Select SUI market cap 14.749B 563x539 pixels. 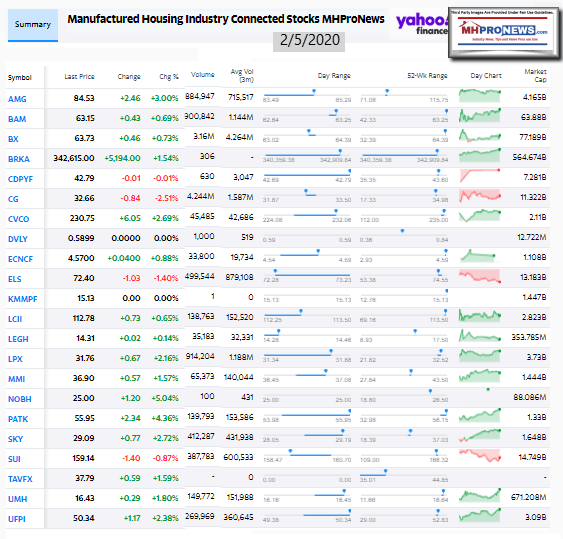coord(532,457)
